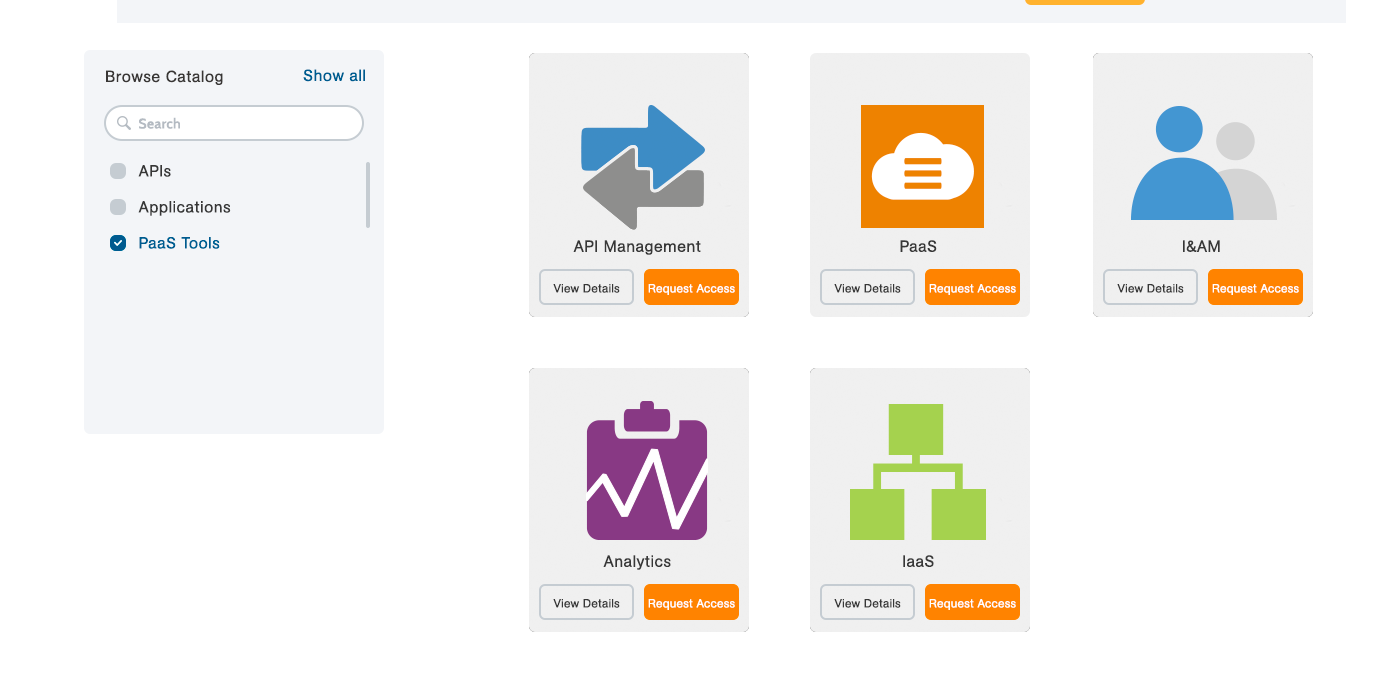The height and width of the screenshot is (700, 1400).
Task: Focus the catalog Search field
Action: [x=245, y=124]
